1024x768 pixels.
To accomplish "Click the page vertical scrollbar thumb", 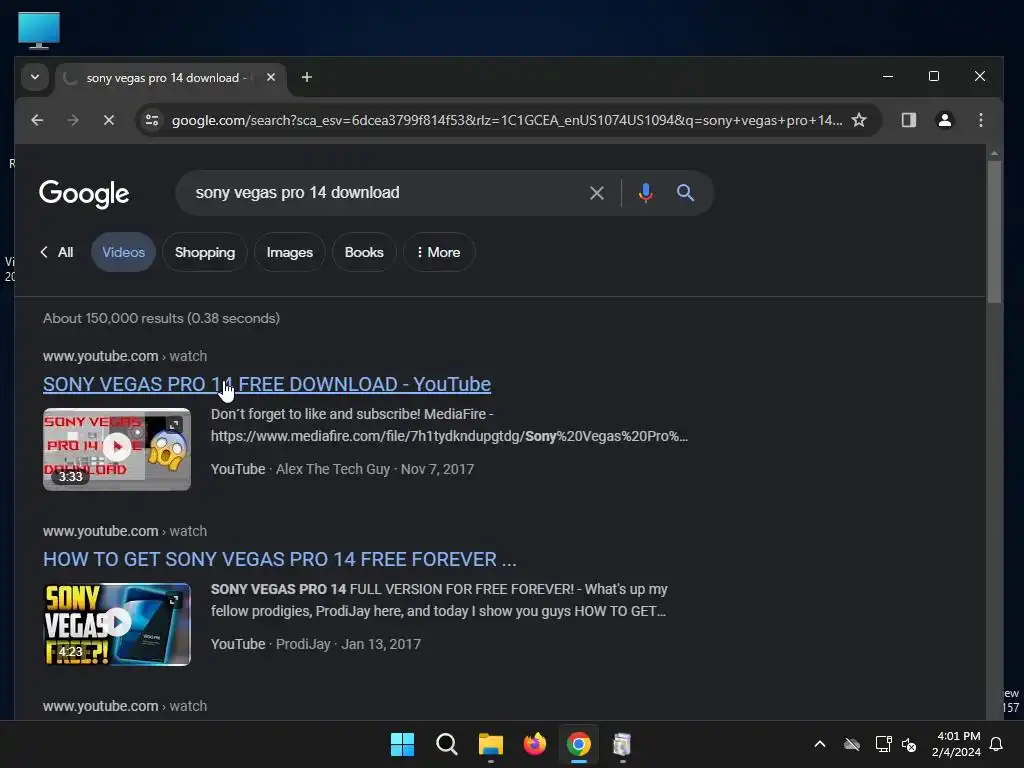I will [994, 231].
